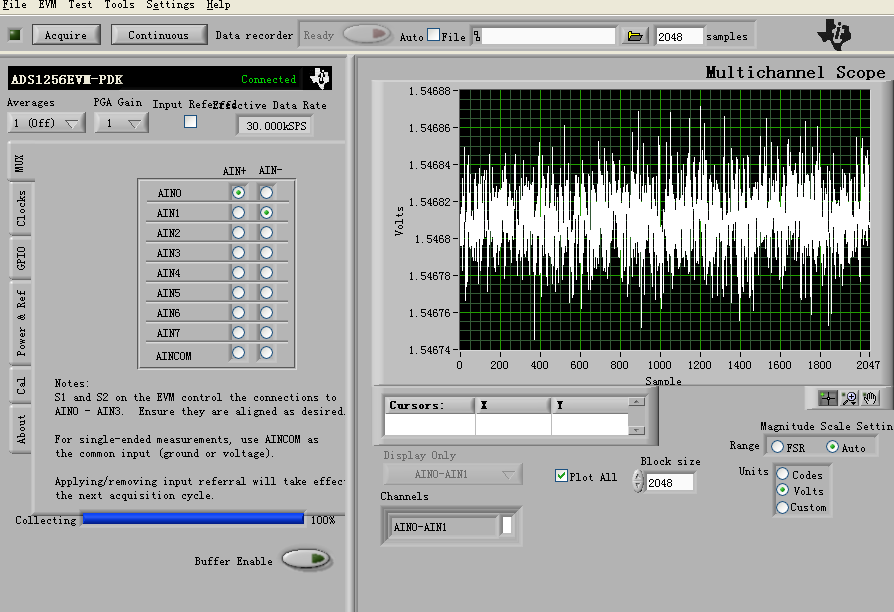
Task: Click the TI logo next to Connected
Action: (x=319, y=79)
